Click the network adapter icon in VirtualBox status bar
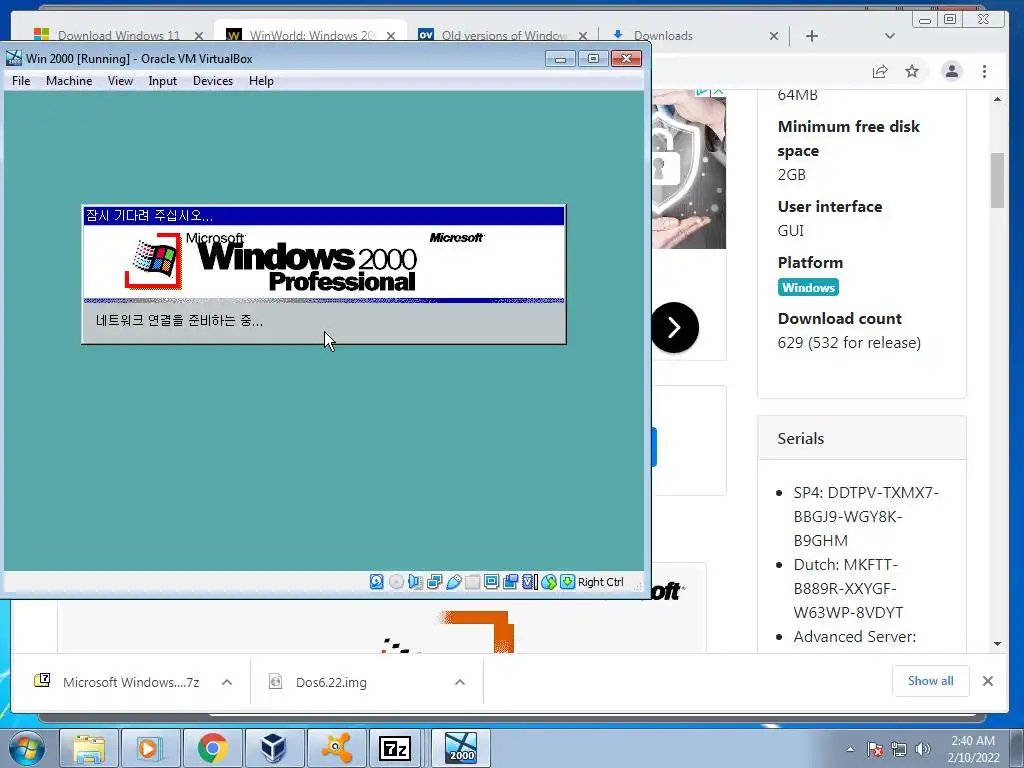The width and height of the screenshot is (1024, 768). (434, 582)
